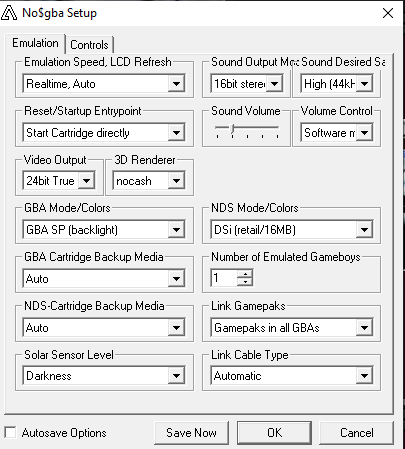Image resolution: width=405 pixels, height=449 pixels.
Task: Expand the Reset/Startup Entrypoint dropdown
Action: point(104,133)
